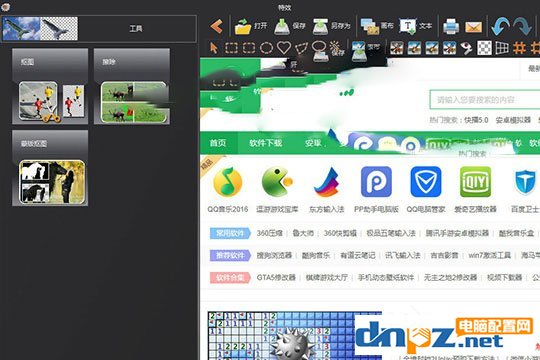Choose the heart-shaped selection tool
Screen dimensions: 540x360
point(284,48)
